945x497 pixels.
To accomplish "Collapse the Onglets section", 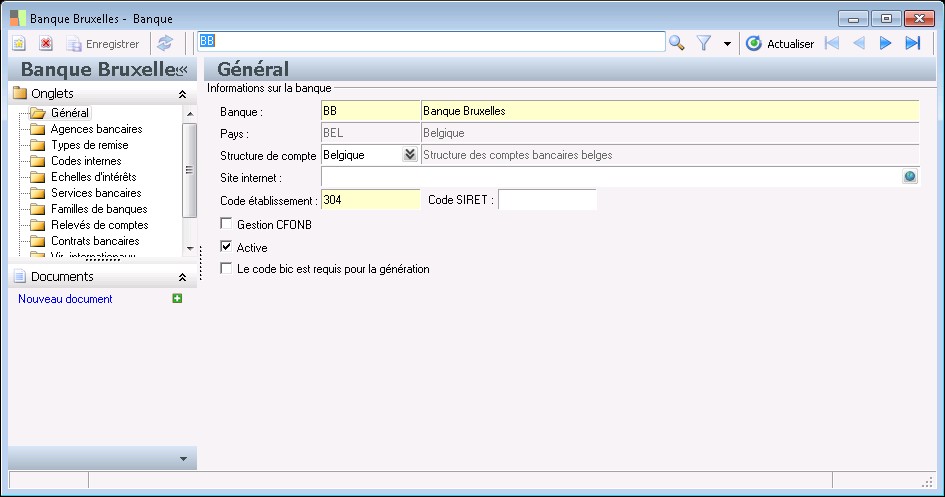I will tap(182, 94).
